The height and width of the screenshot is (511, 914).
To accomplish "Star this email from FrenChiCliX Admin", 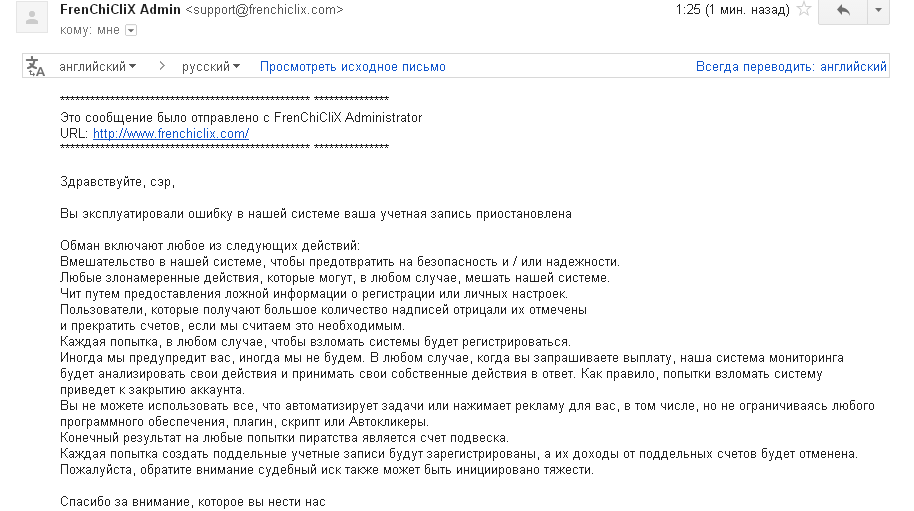I will 803,11.
